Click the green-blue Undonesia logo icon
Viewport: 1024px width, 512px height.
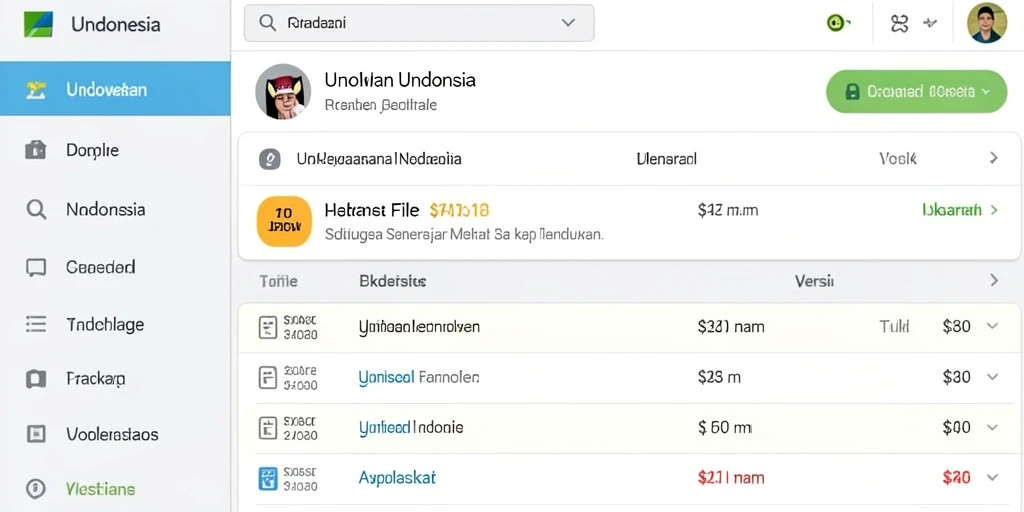[39, 25]
